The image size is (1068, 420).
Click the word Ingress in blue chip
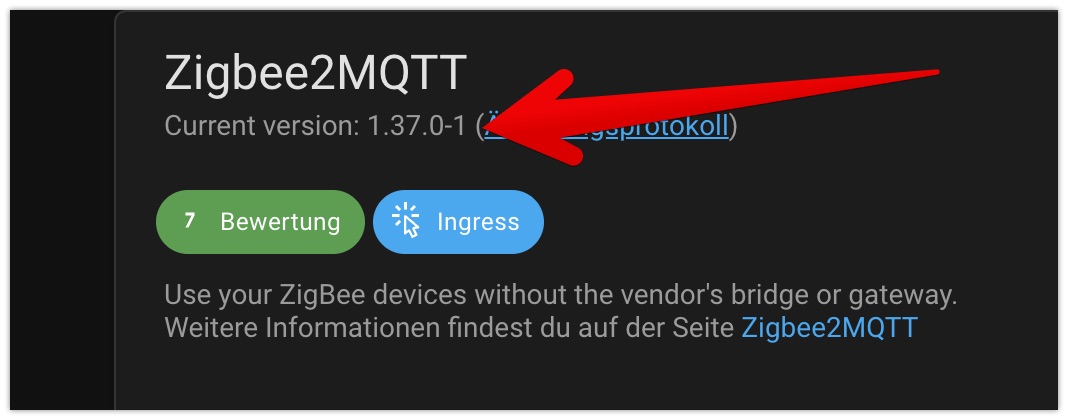coord(478,222)
